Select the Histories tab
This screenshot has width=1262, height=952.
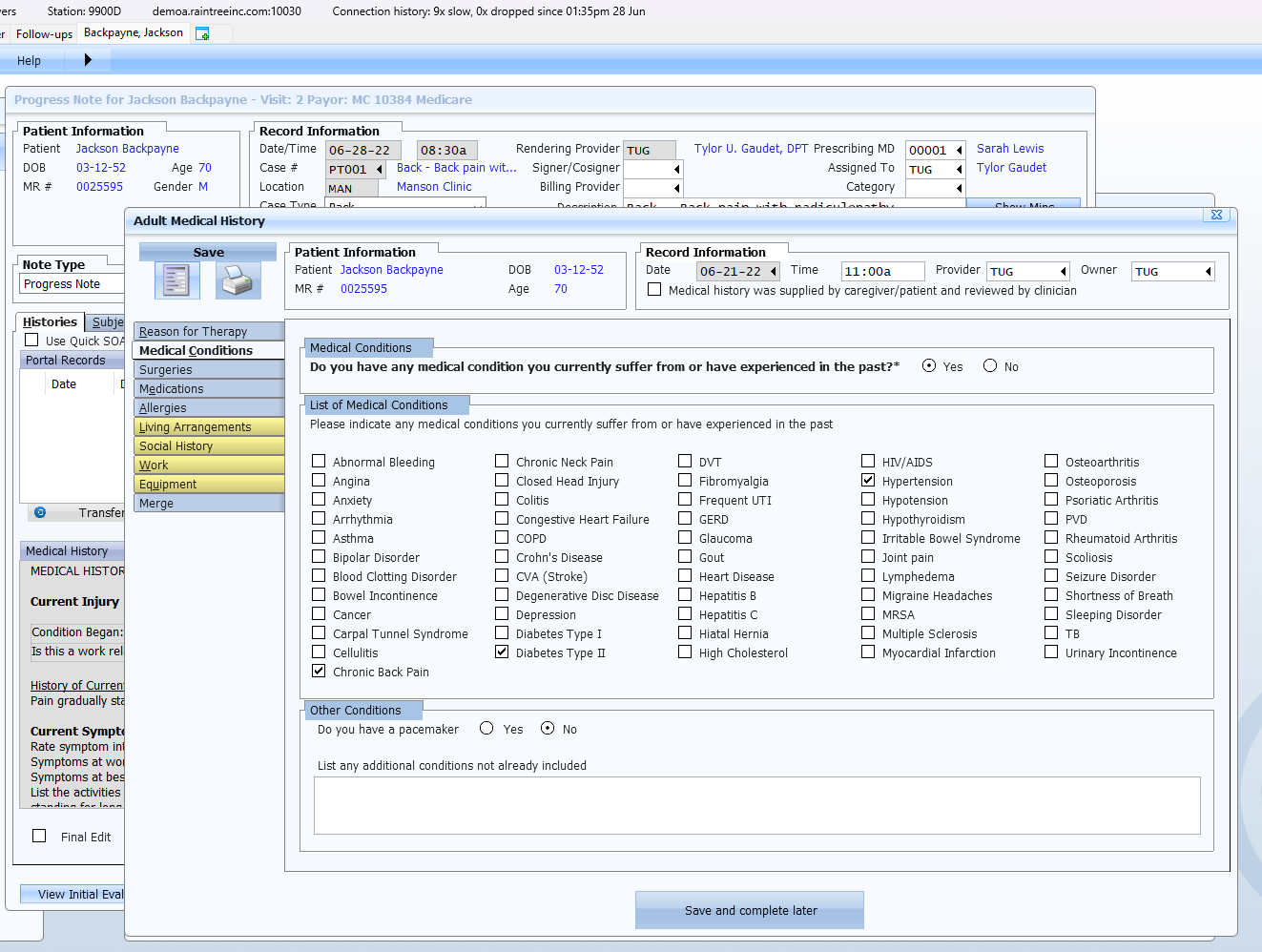(50, 321)
